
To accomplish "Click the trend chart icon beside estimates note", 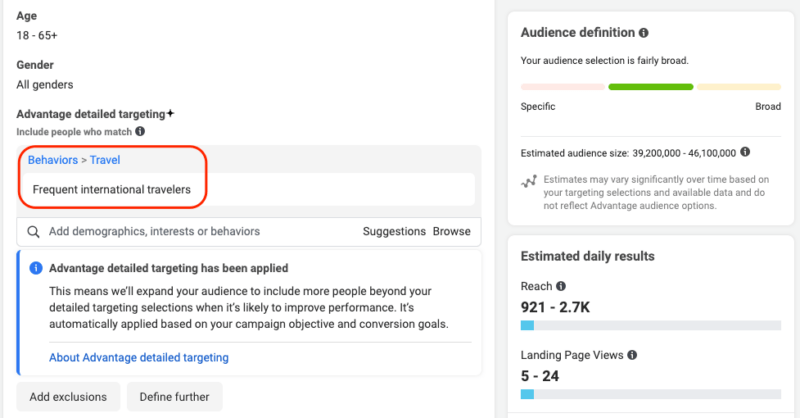I will click(x=529, y=182).
